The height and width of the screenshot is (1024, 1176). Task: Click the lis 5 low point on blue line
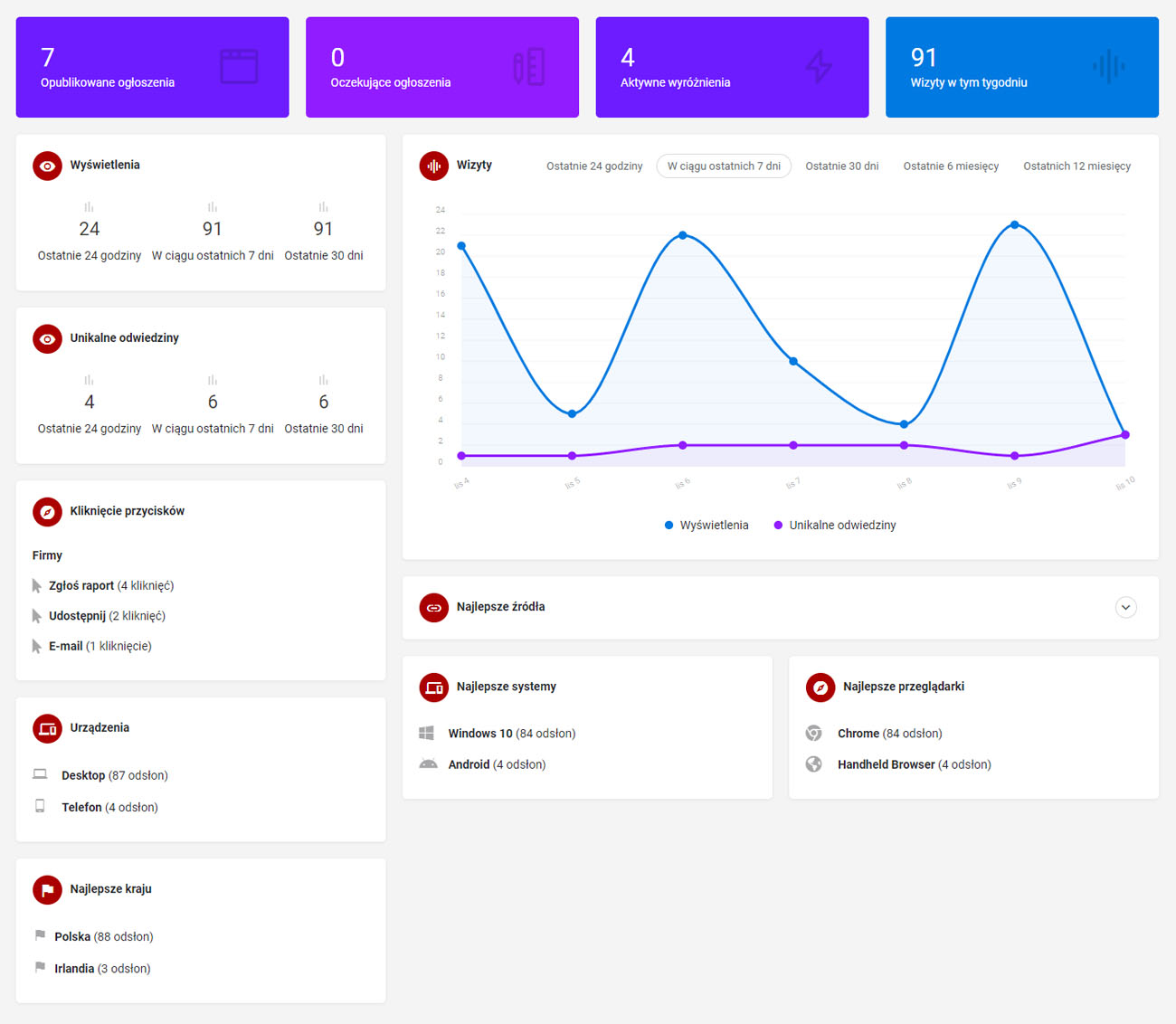(572, 414)
